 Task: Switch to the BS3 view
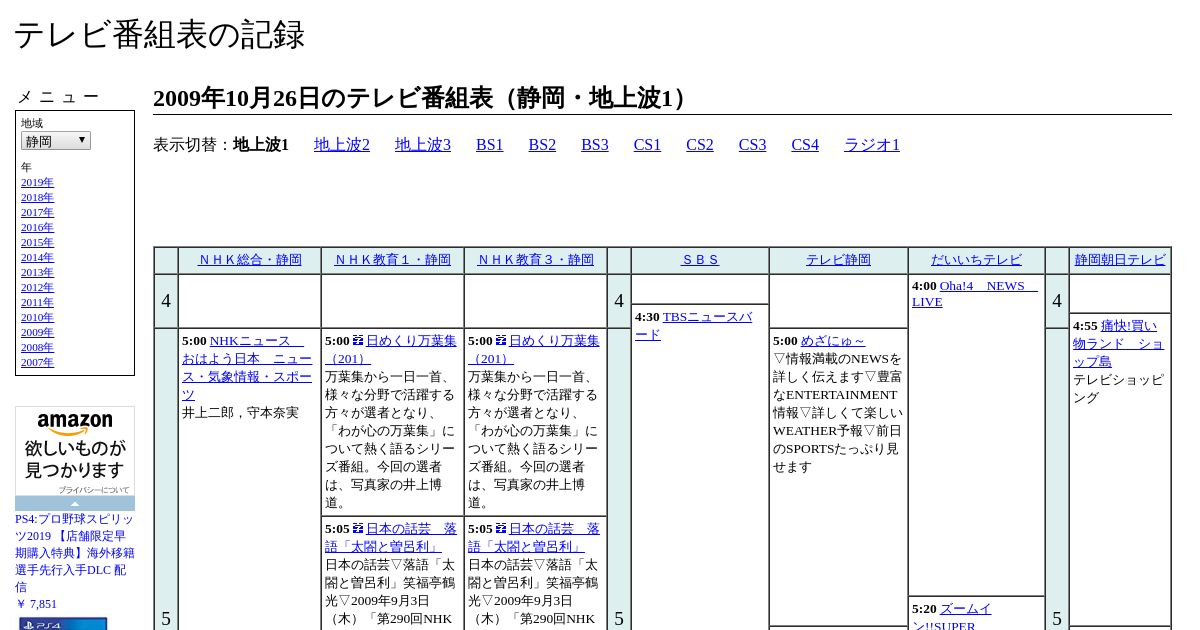click(595, 145)
